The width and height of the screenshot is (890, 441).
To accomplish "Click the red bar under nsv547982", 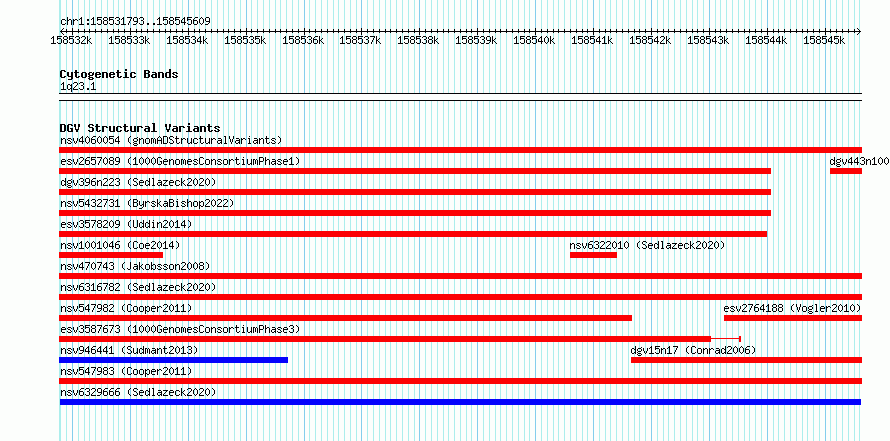I will click(346, 318).
